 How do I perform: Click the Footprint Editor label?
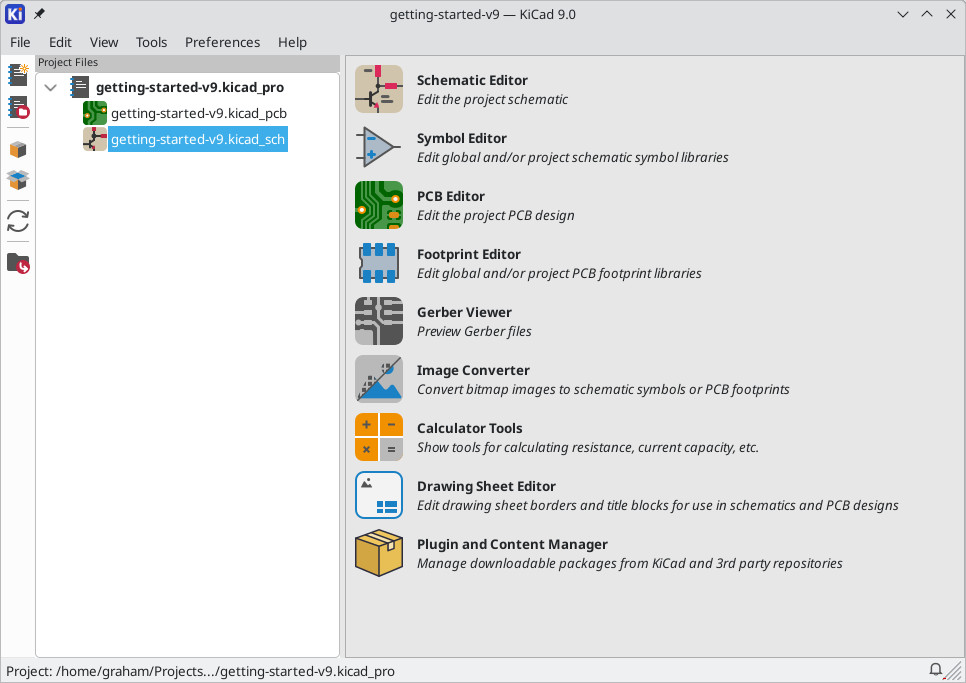pyautogui.click(x=468, y=254)
